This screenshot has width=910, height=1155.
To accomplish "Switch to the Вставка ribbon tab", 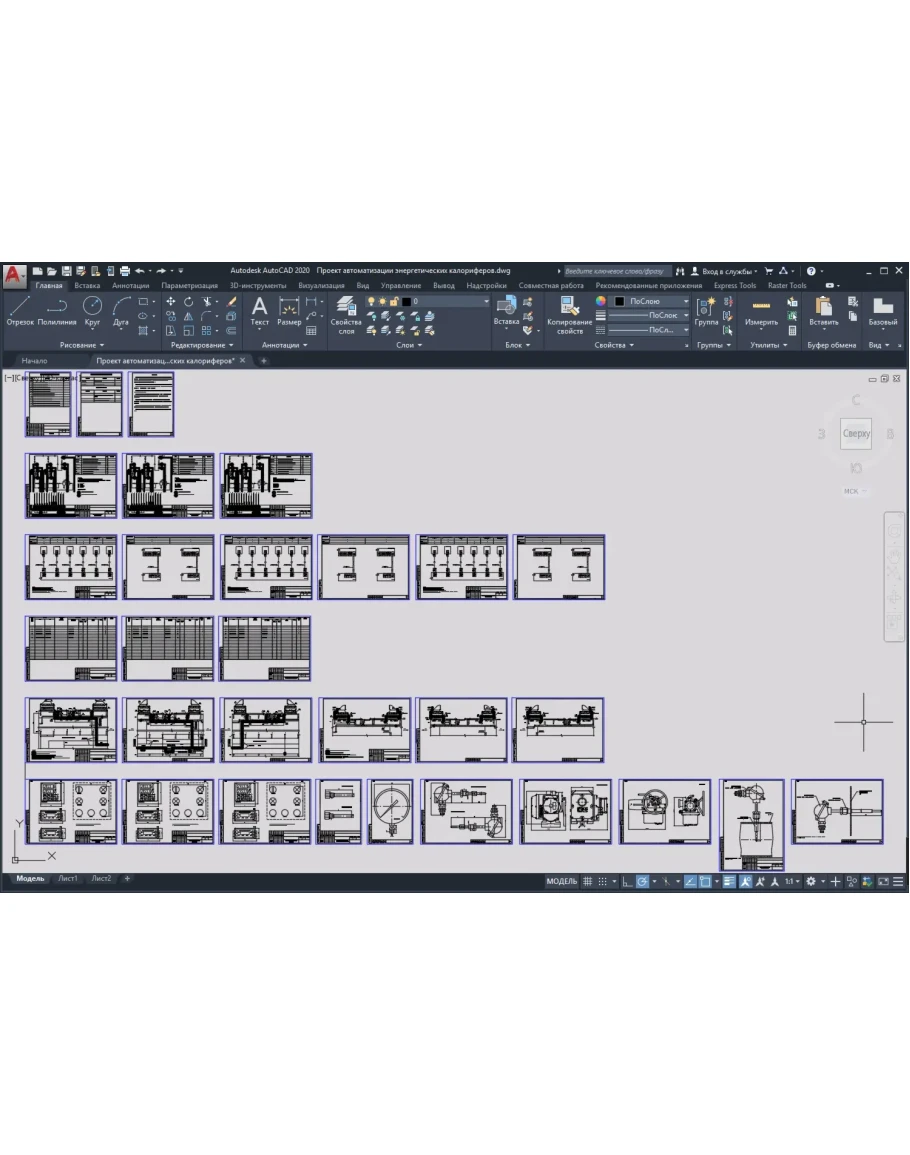I will point(87,285).
